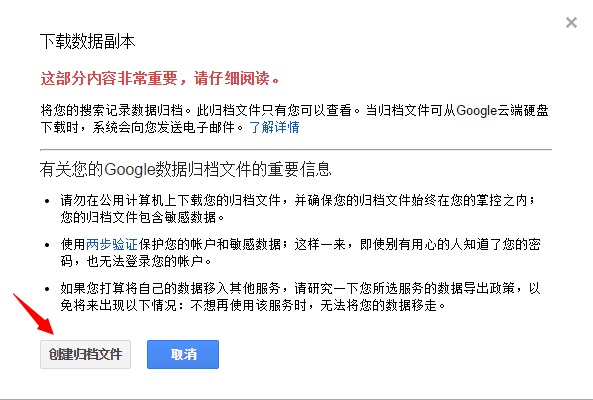Viewport: 593px width, 400px height.
Task: Click the paragraph starting with 将您的搜索记录数据归档
Action: point(295,119)
